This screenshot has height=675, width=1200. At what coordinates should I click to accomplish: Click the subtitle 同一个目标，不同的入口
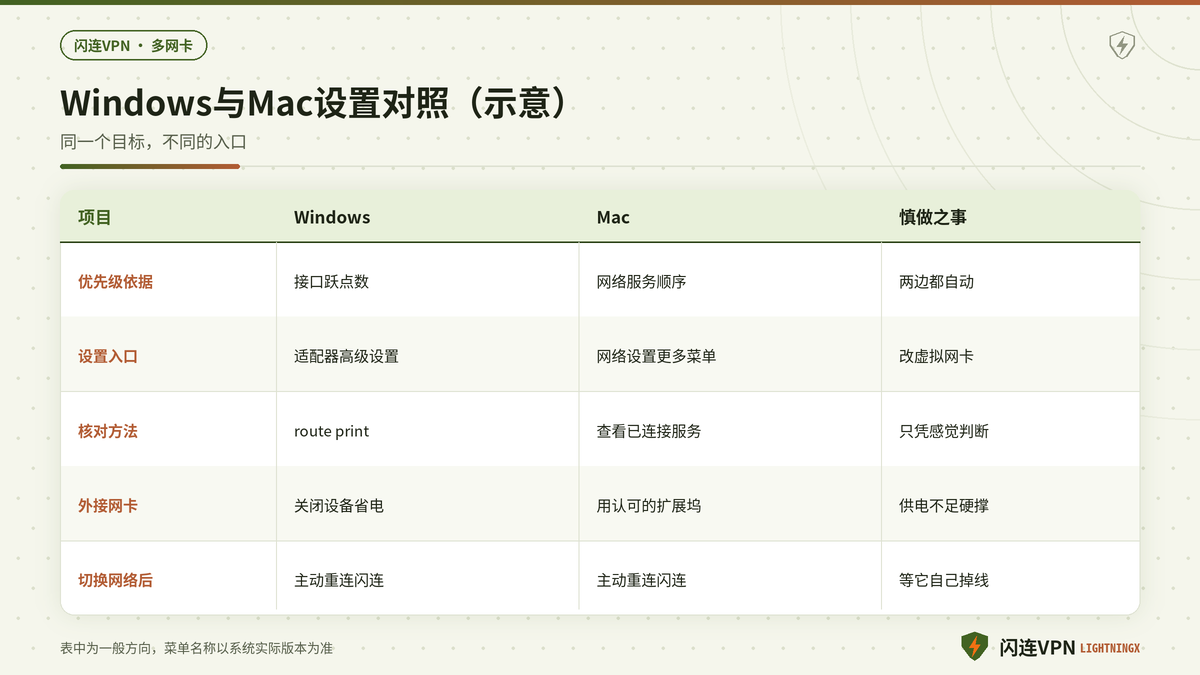153,142
